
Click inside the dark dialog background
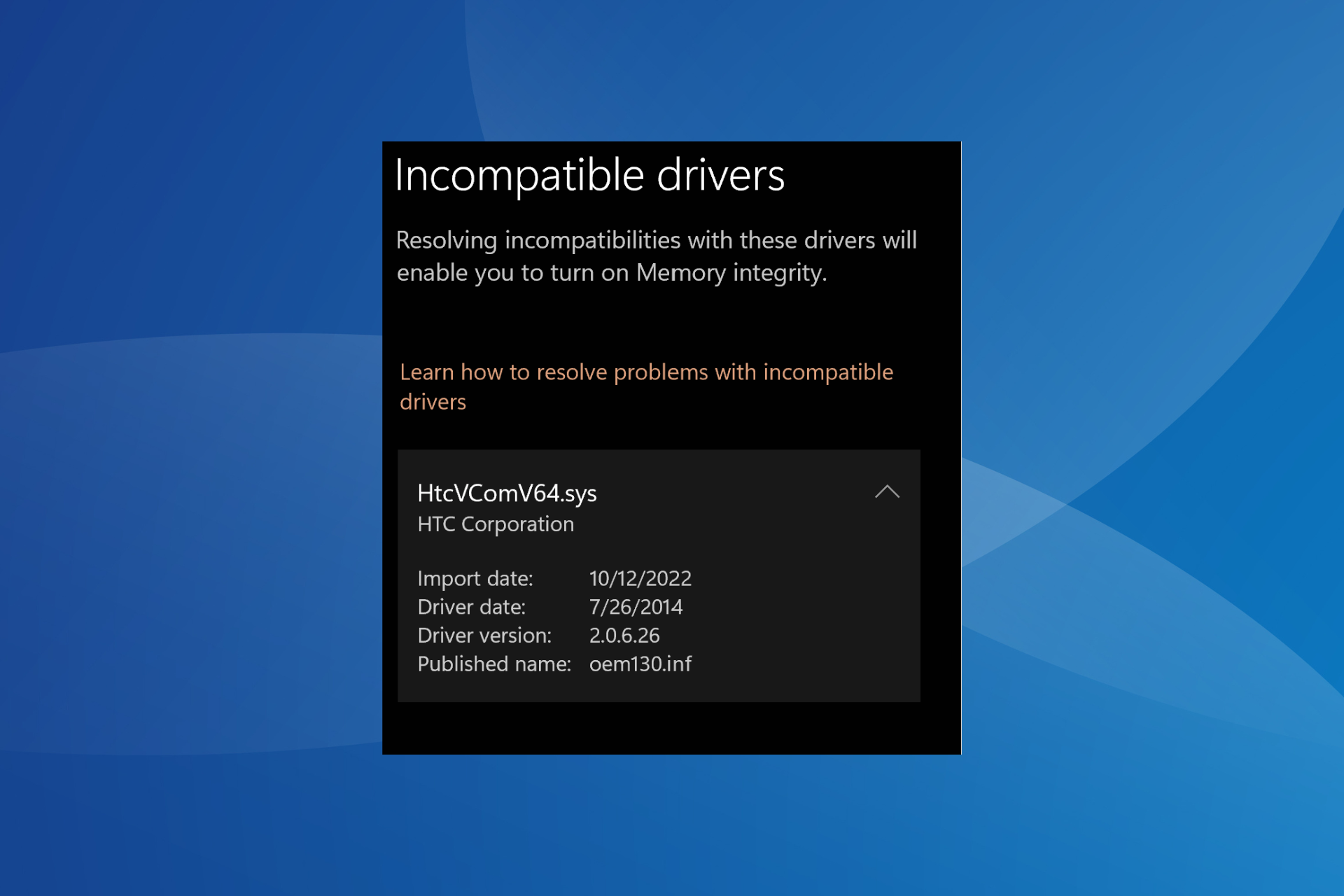[x=672, y=728]
